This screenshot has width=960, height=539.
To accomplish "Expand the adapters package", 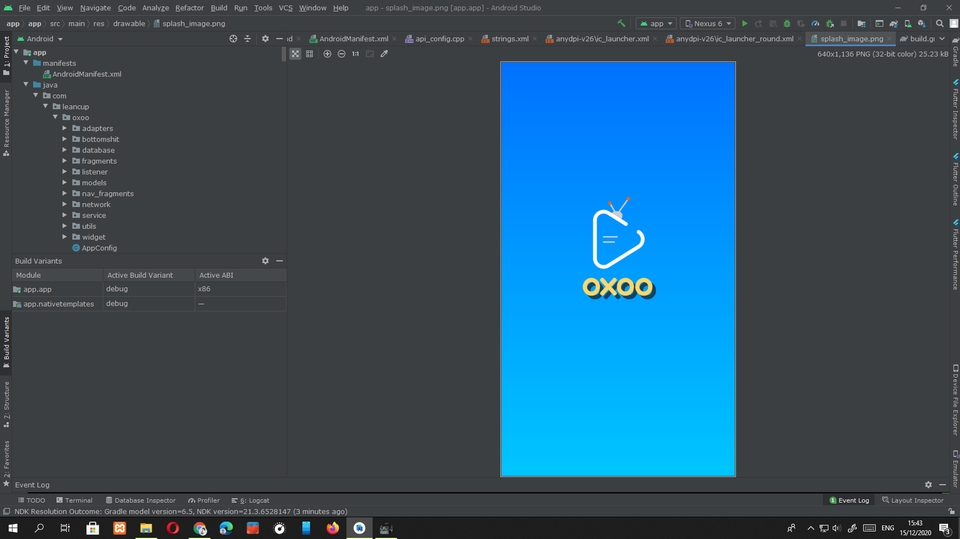I will pos(65,129).
